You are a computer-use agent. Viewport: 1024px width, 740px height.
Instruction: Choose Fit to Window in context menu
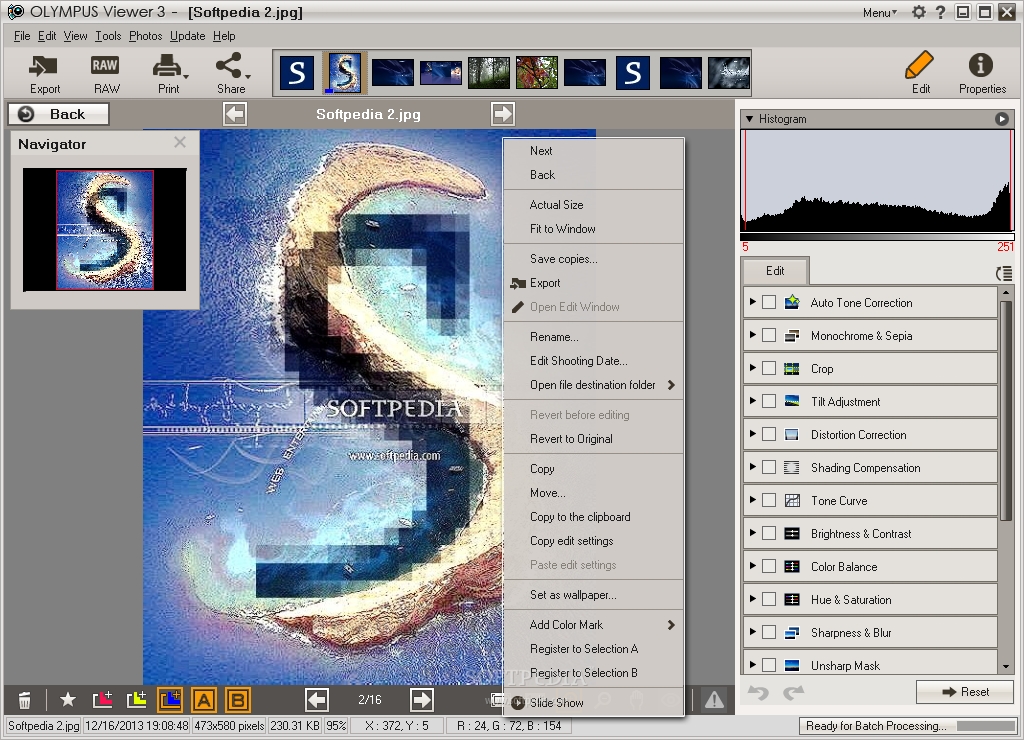pos(594,229)
